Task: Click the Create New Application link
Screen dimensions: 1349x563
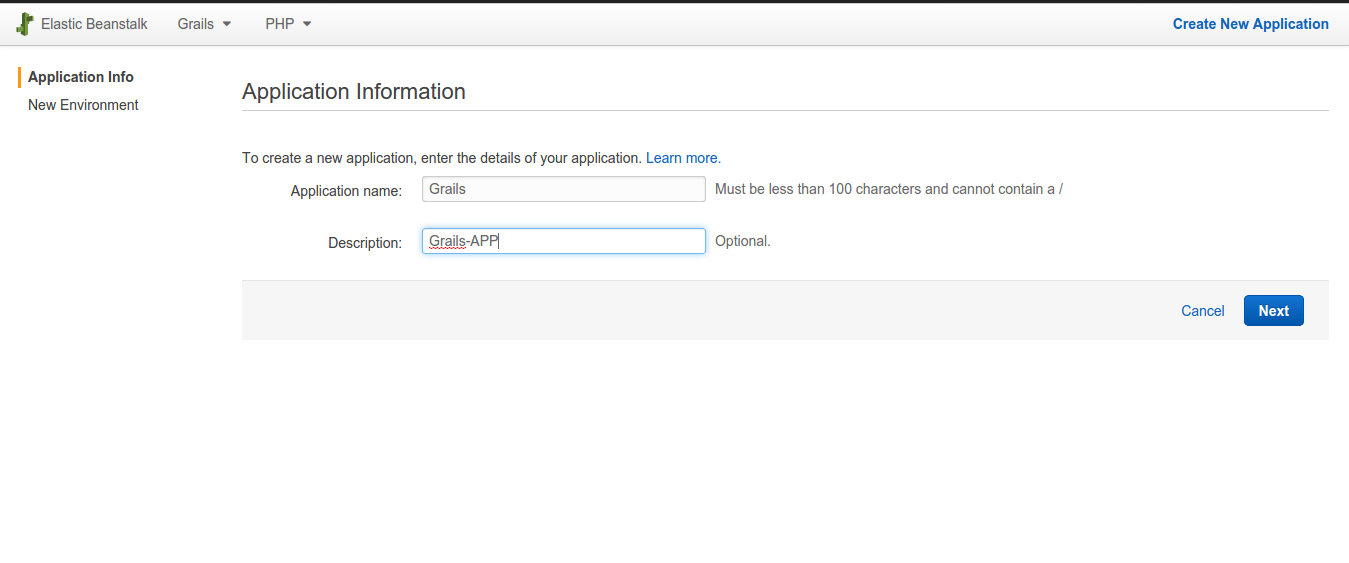Action: click(1251, 24)
